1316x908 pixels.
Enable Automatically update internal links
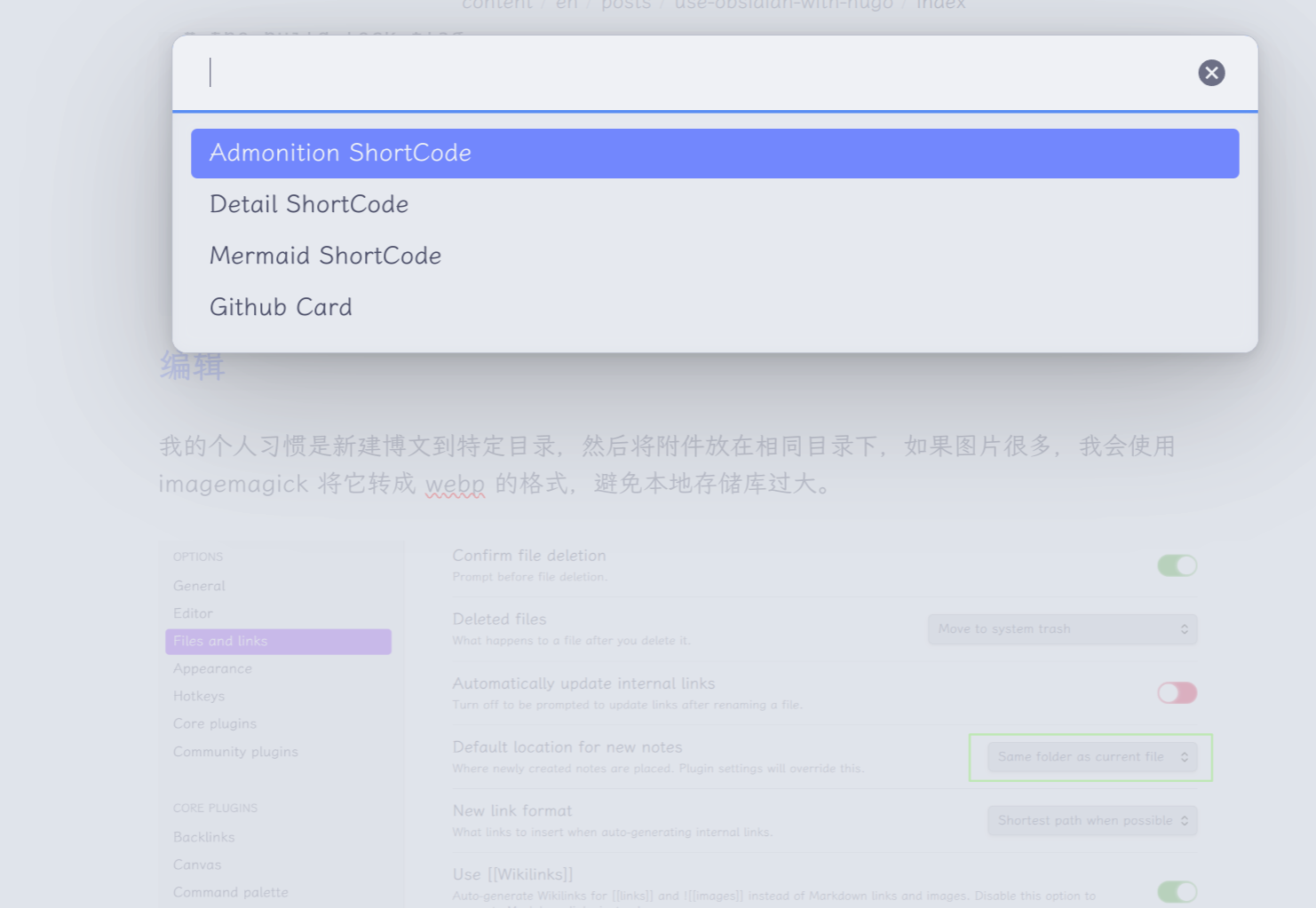click(x=1177, y=692)
